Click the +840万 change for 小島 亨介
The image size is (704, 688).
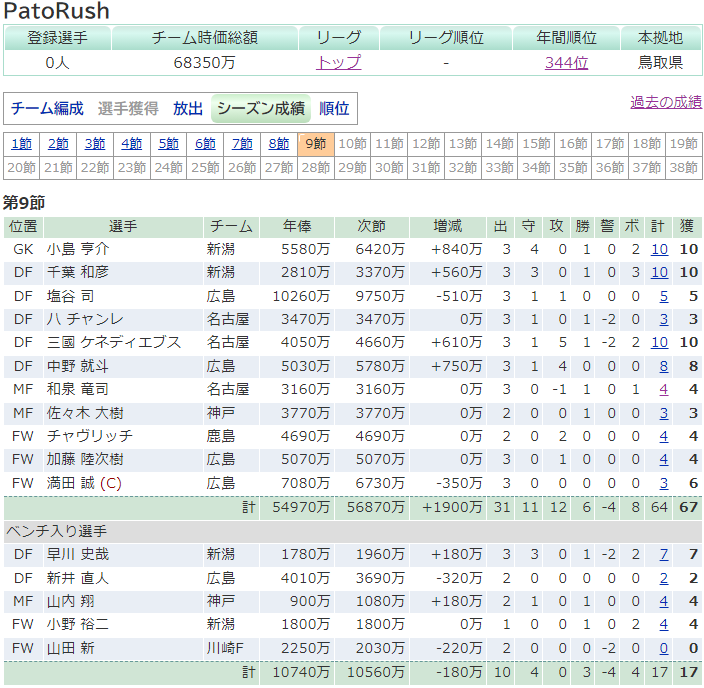pos(456,249)
